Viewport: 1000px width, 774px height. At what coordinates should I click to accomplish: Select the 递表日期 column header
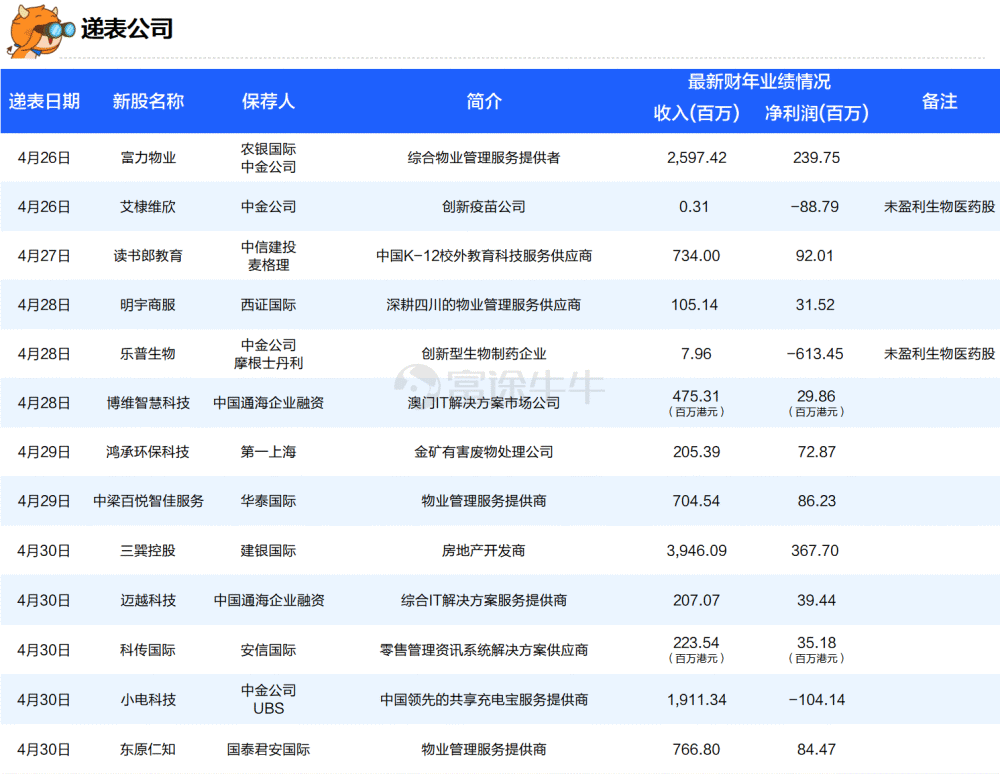click(x=44, y=101)
